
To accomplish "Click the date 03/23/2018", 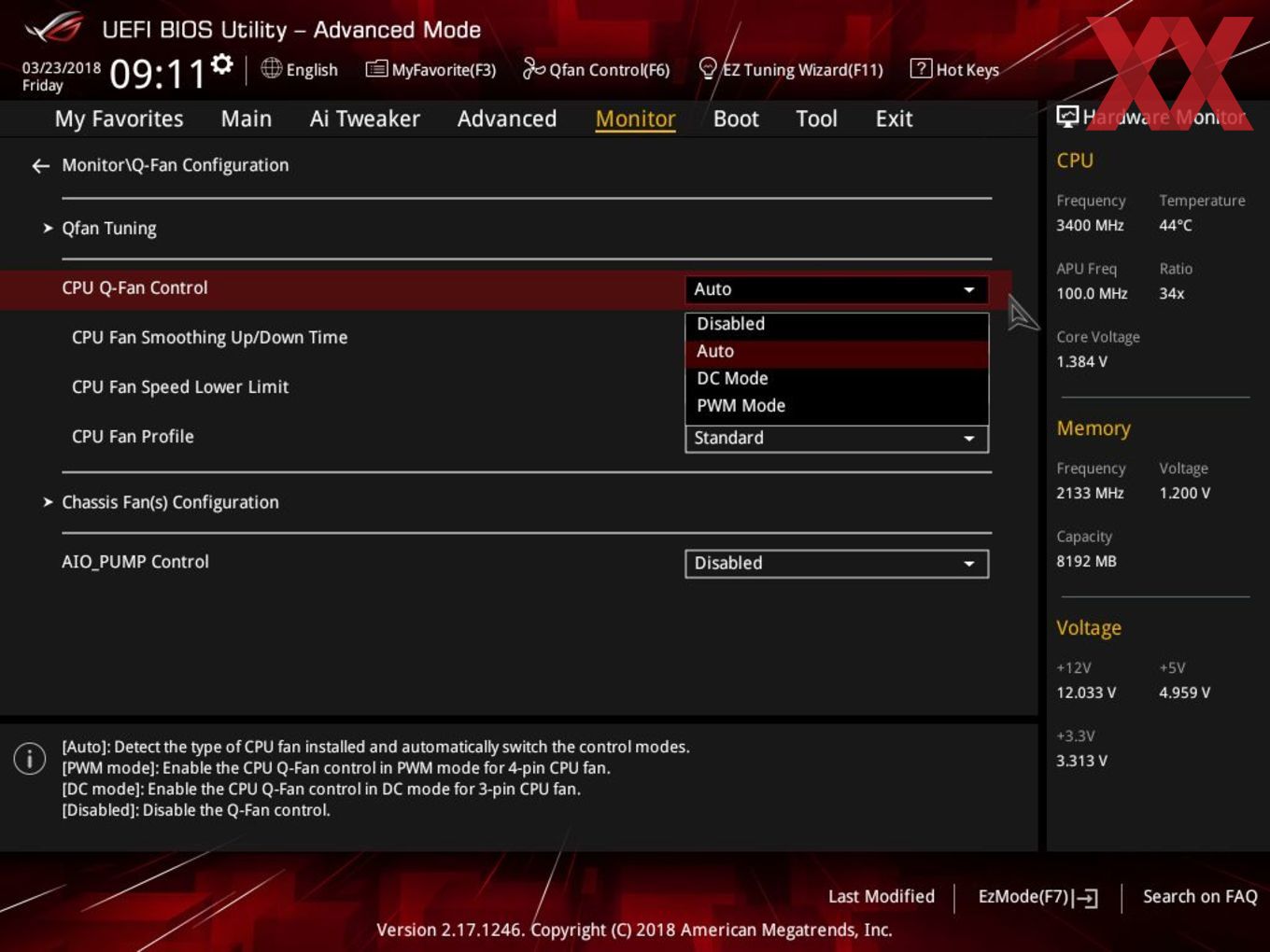I will (x=62, y=68).
